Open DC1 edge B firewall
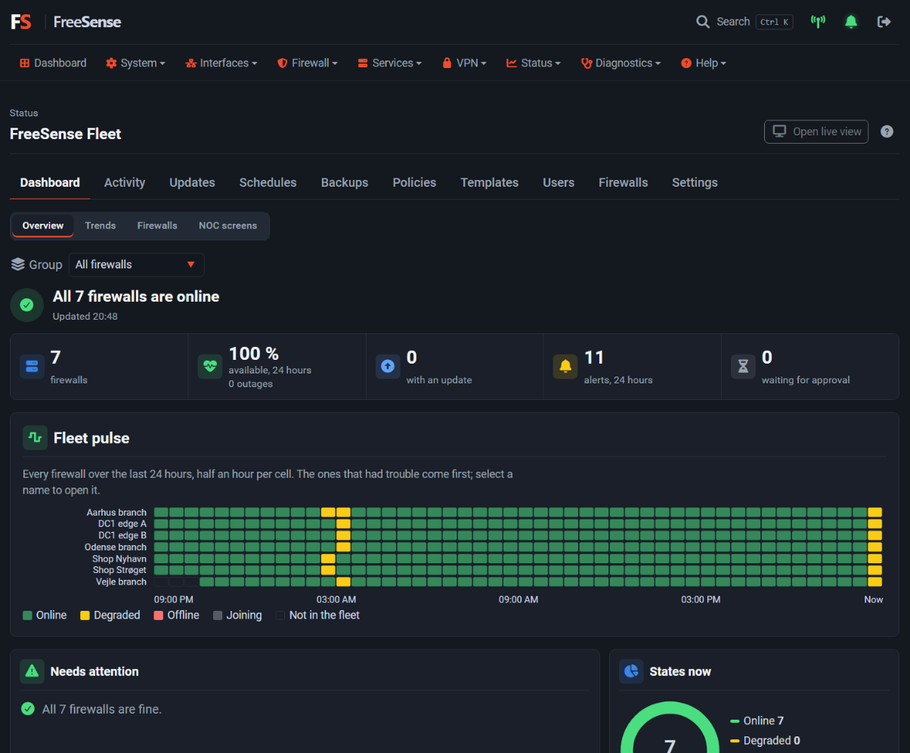This screenshot has height=753, width=910. 122,535
